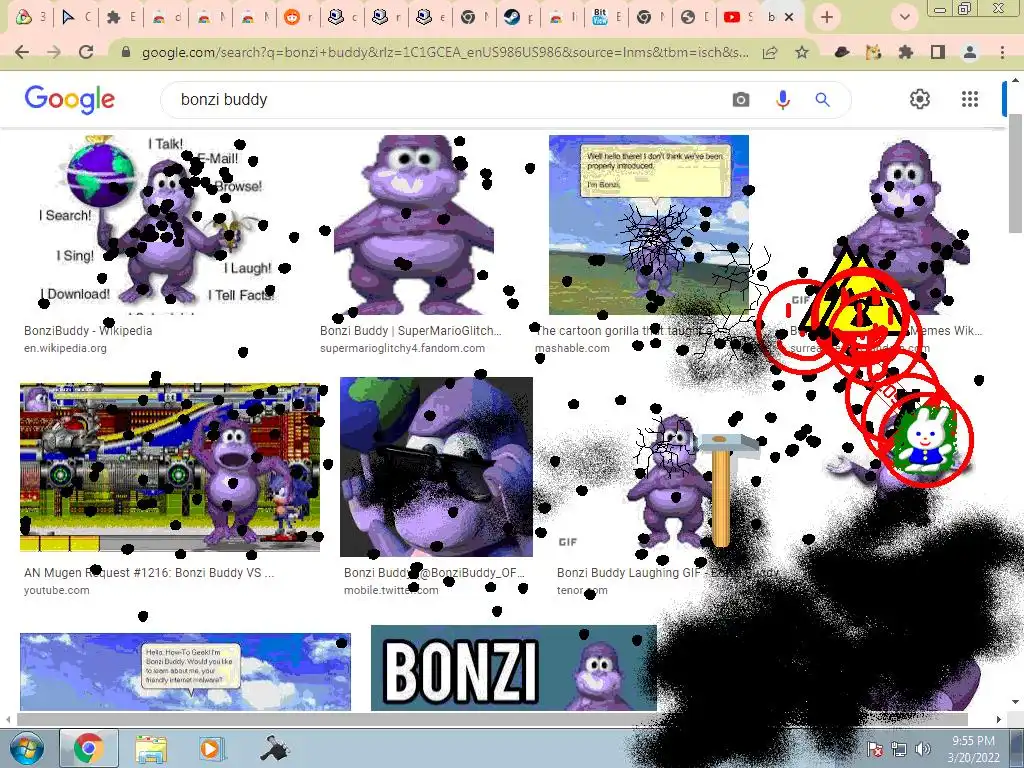Open BonziBuddy Wikipedia image result
This screenshot has height=768, width=1024.
(x=155, y=225)
